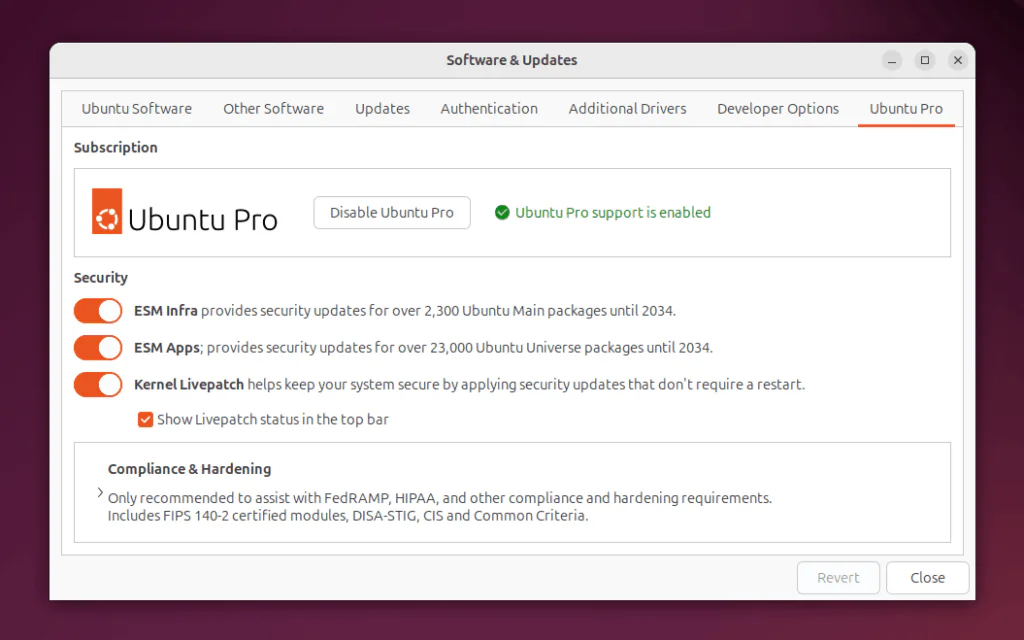The height and width of the screenshot is (640, 1024).
Task: Expand the Compliance & Hardening section
Action: (x=100, y=492)
